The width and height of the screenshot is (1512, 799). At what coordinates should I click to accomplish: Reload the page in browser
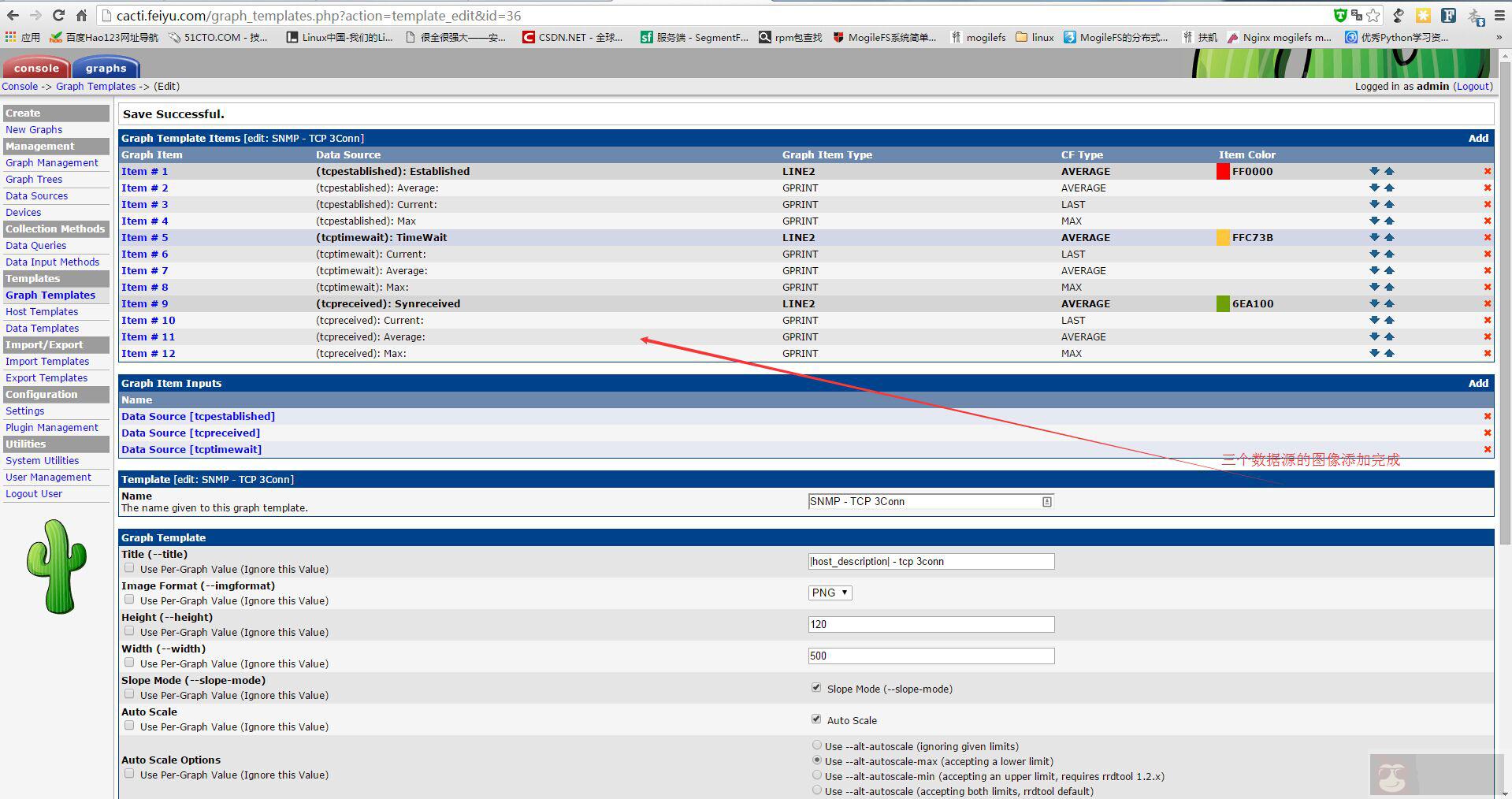pos(58,16)
